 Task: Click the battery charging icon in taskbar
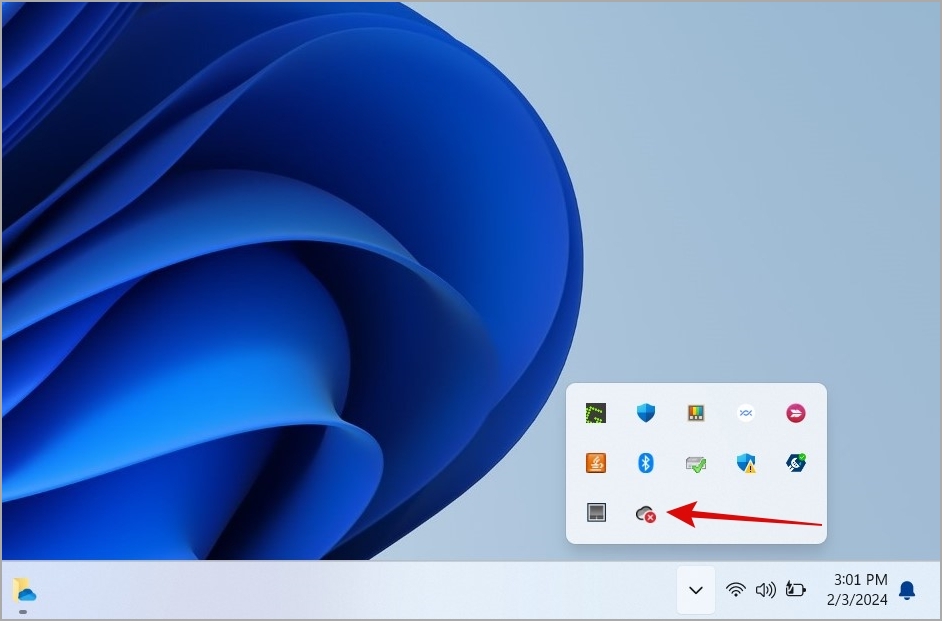coord(795,590)
